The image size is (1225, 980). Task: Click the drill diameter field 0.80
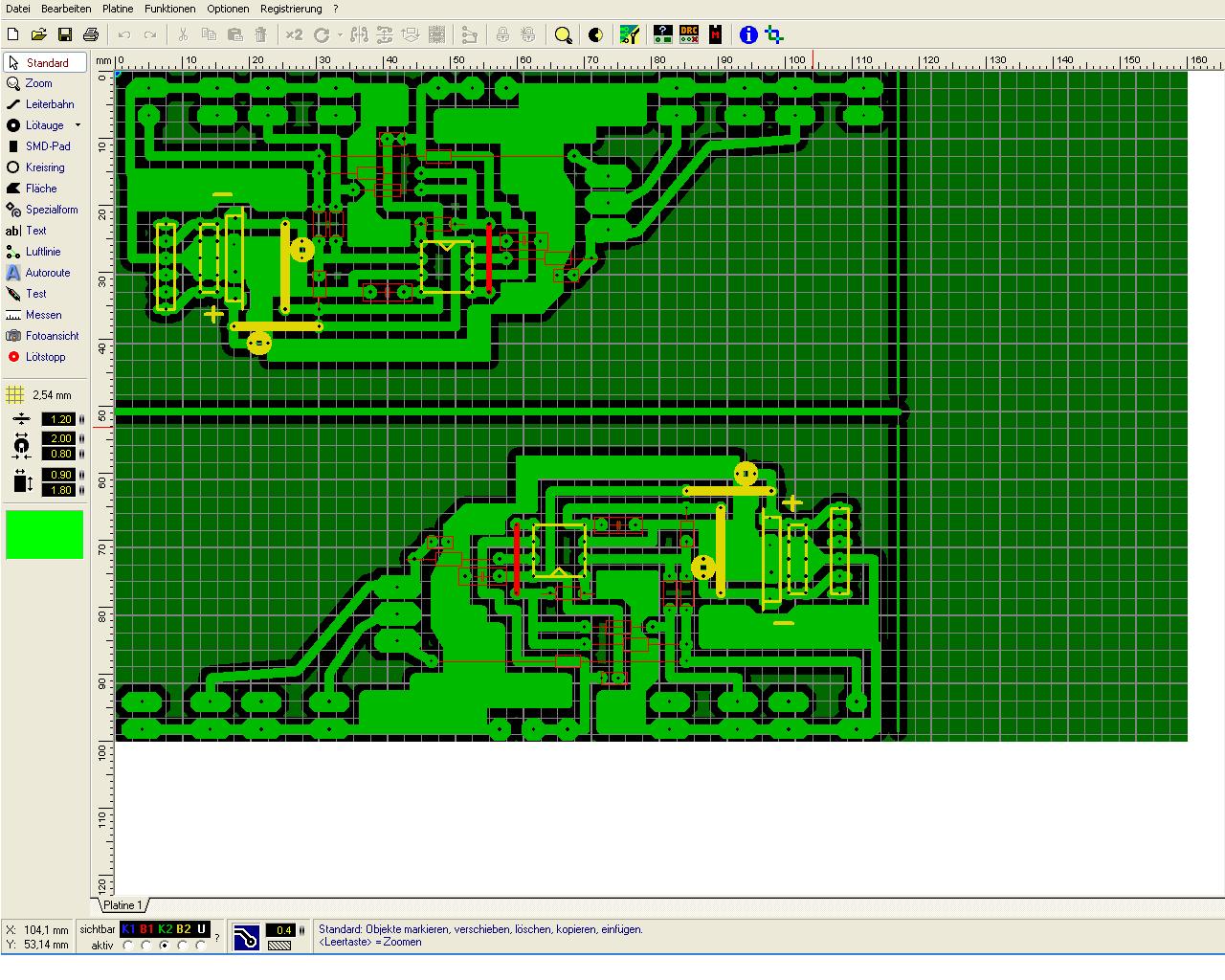click(58, 454)
